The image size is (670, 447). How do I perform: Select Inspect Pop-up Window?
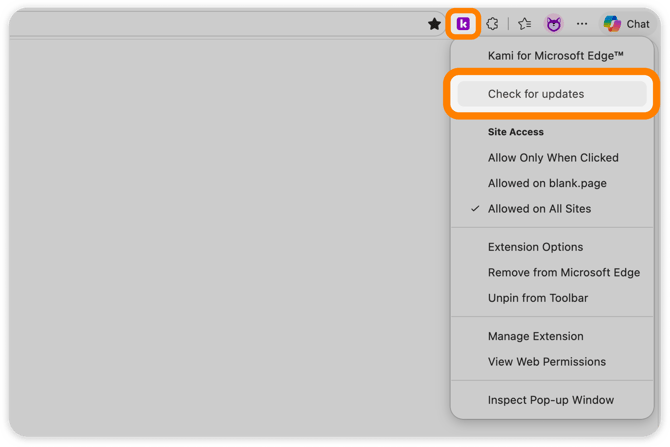click(x=552, y=400)
